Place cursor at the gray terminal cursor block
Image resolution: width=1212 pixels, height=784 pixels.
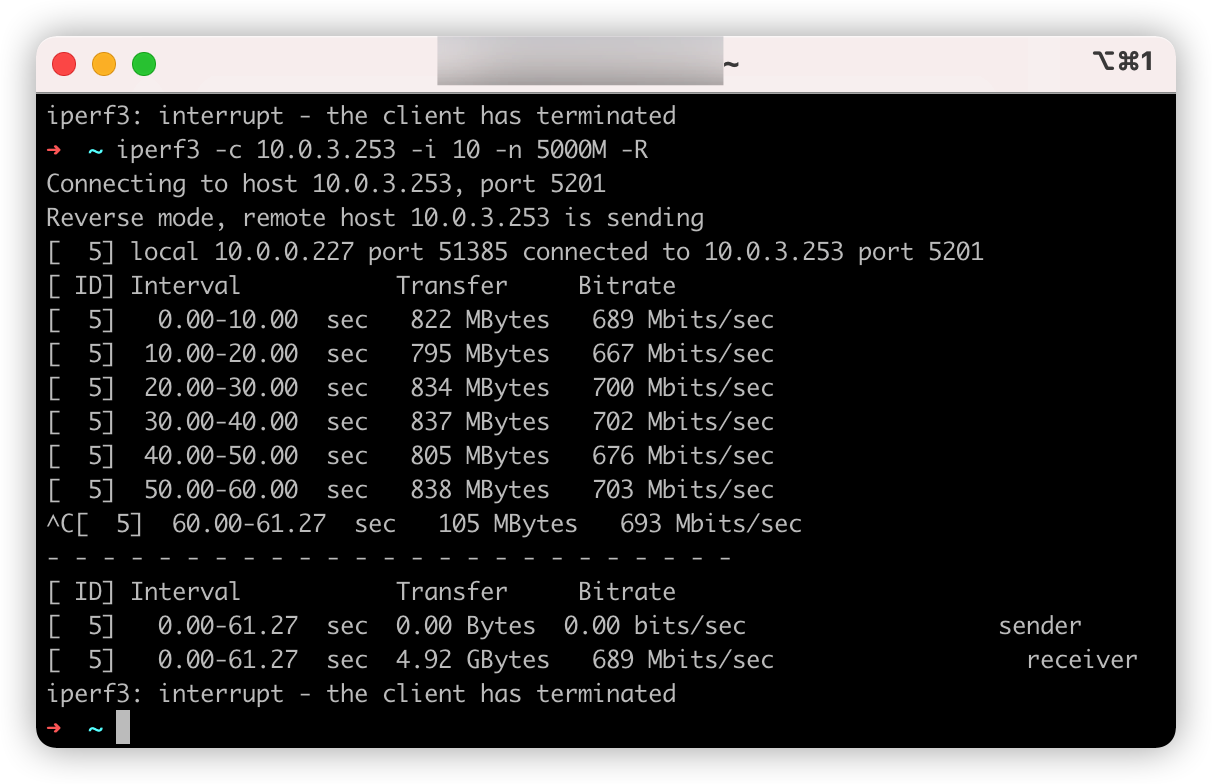(x=123, y=727)
